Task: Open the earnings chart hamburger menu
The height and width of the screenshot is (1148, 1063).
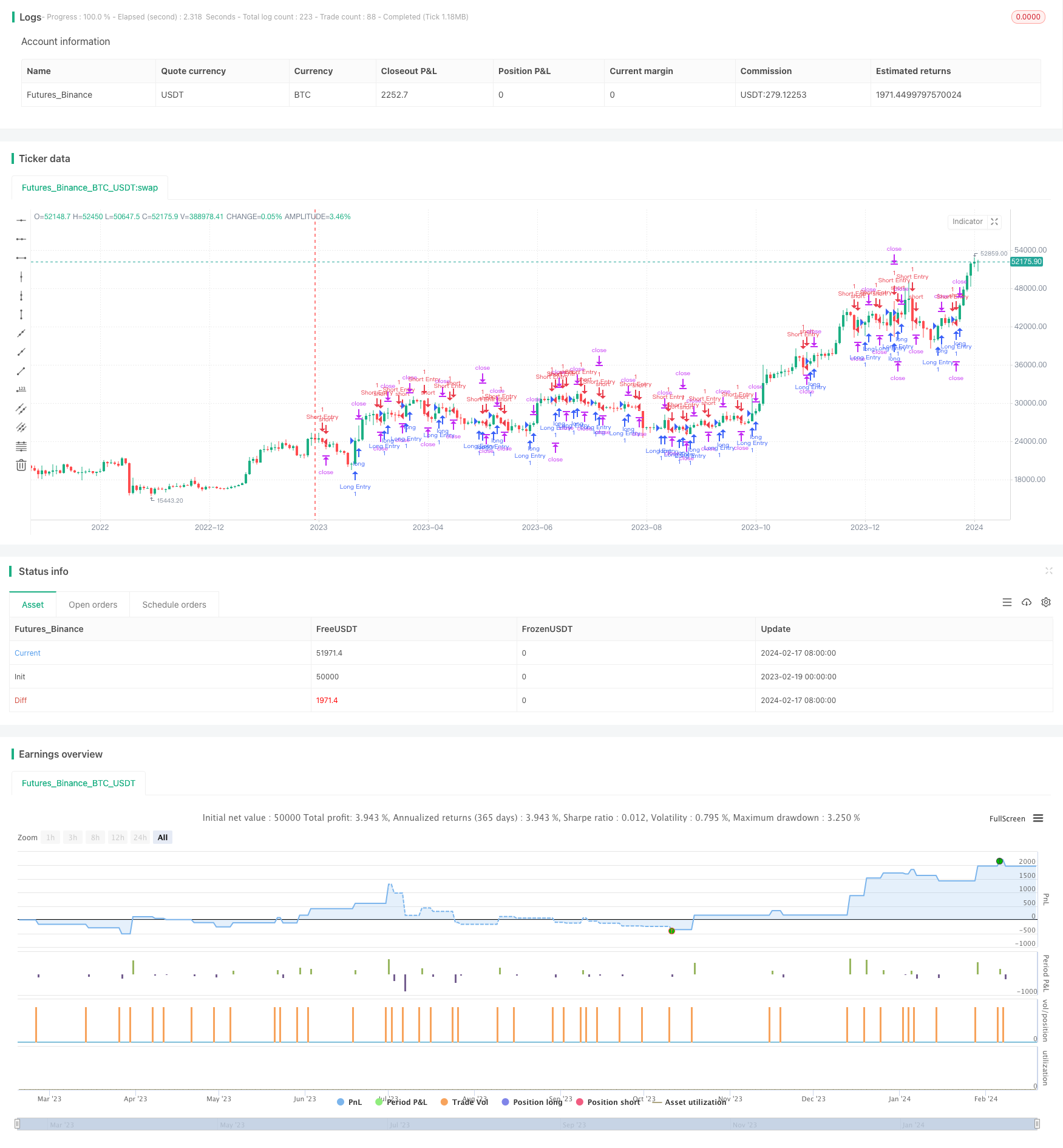Action: (x=1038, y=818)
